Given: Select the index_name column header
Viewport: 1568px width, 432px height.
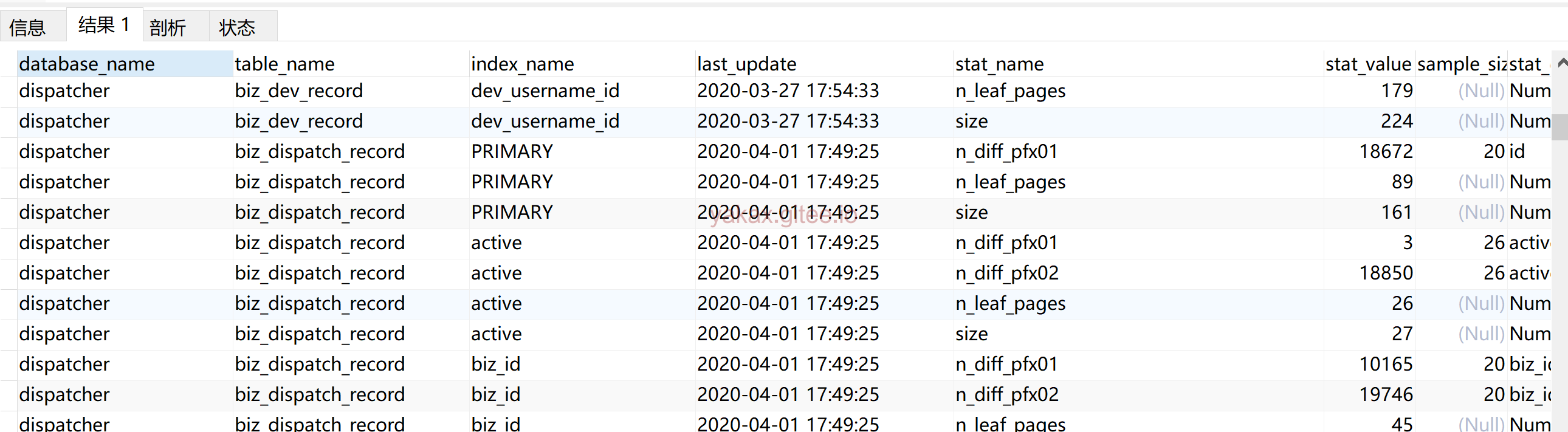Looking at the screenshot, I should pyautogui.click(x=522, y=64).
